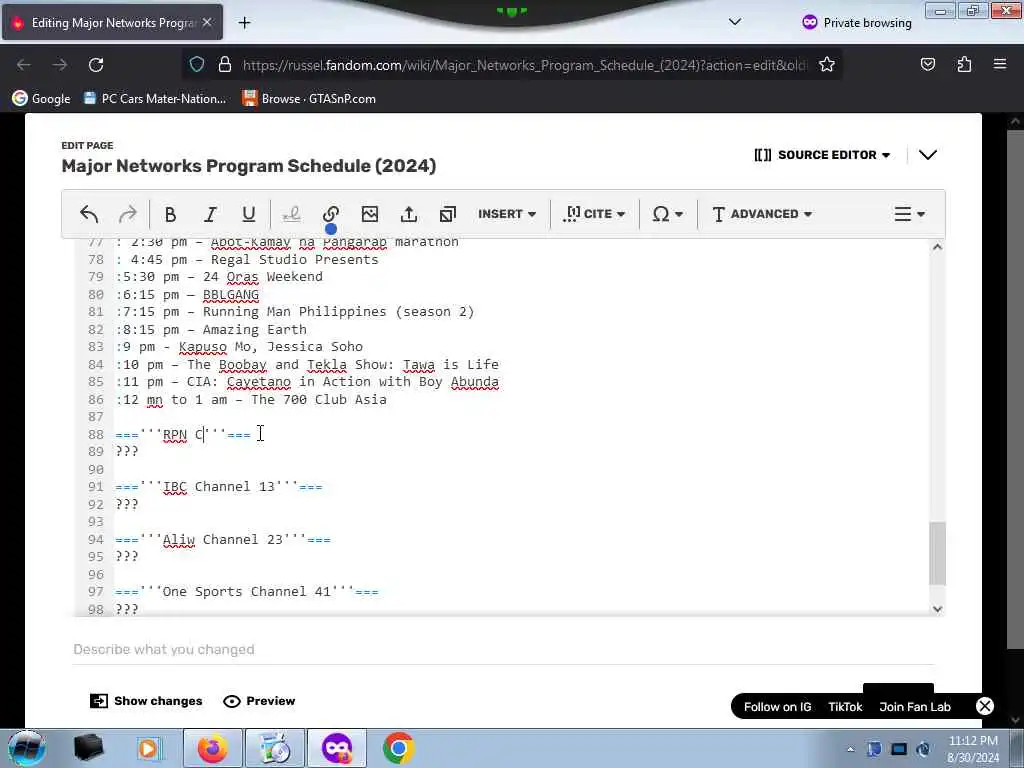Click the line '8:15 pm – Amazing Earth'
This screenshot has width=1024, height=768.
(211, 329)
